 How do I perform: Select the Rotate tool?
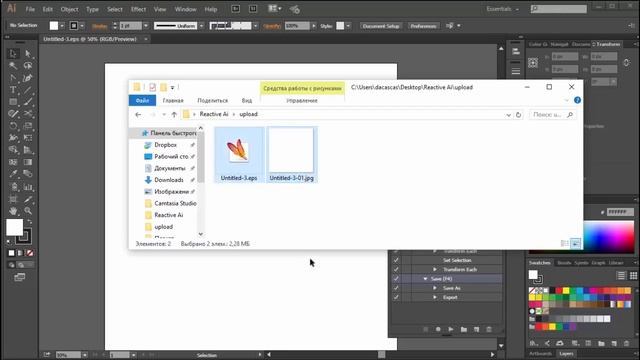pyautogui.click(x=13, y=126)
